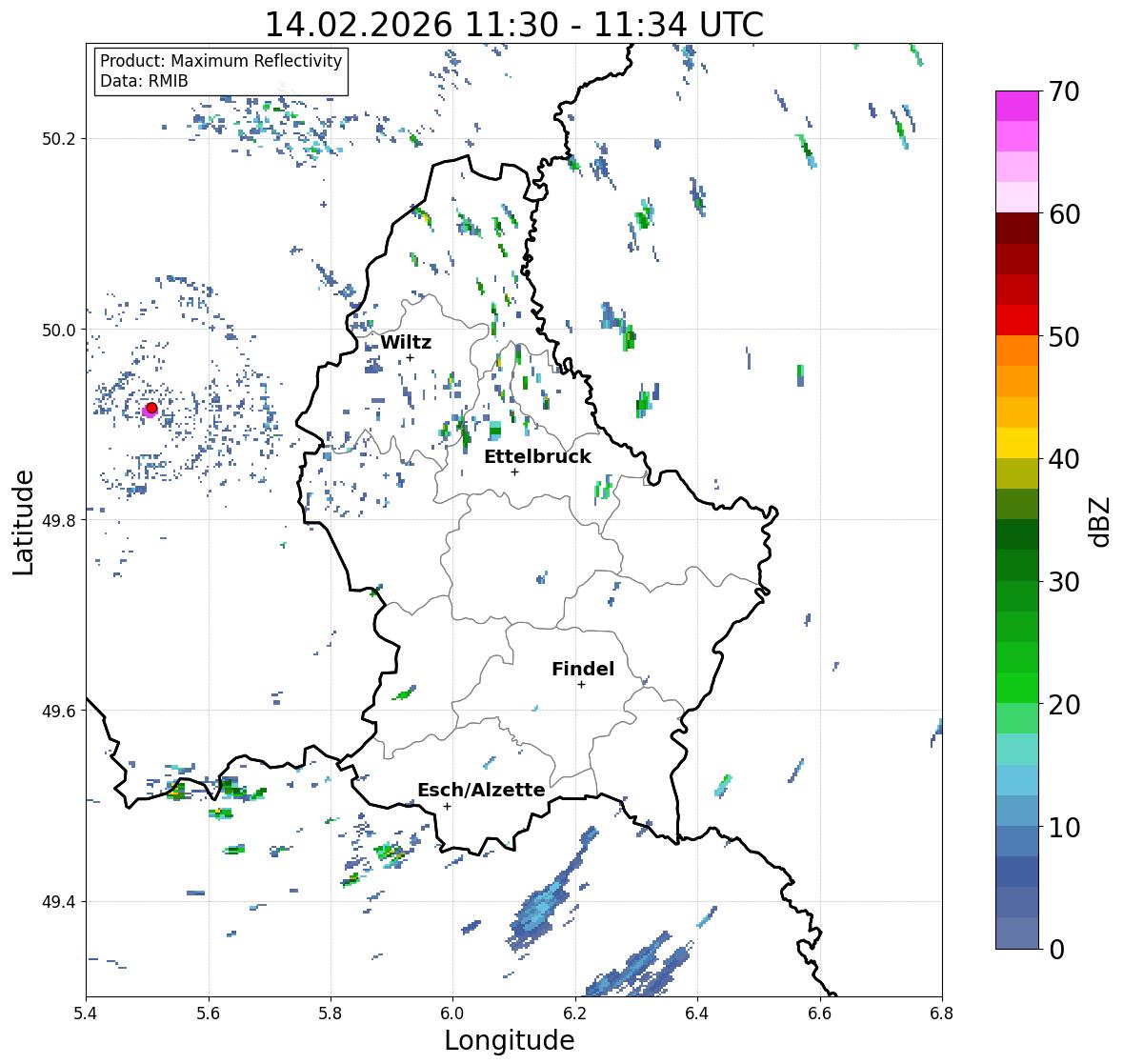The height and width of the screenshot is (1064, 1123).
Task: Click the plus marker under Ettelbruck
Action: click(x=514, y=472)
